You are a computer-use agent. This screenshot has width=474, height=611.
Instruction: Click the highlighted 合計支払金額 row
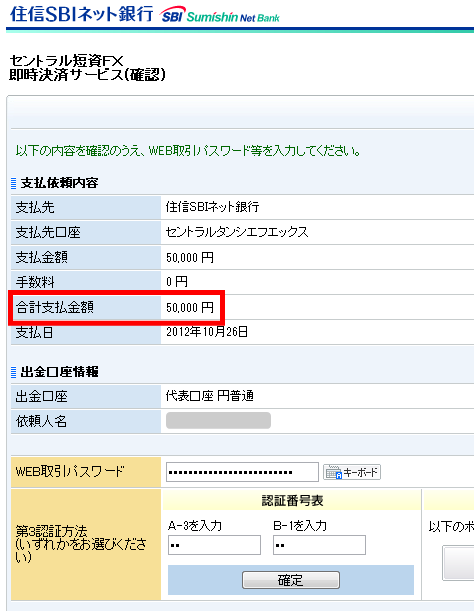point(117,307)
